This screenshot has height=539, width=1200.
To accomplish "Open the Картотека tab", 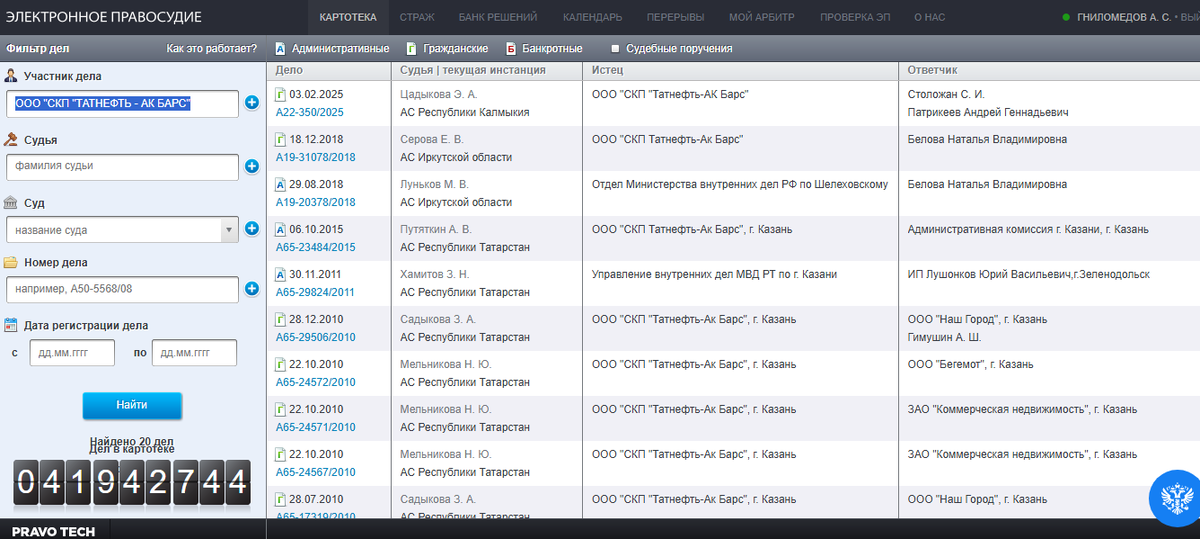I will (348, 17).
